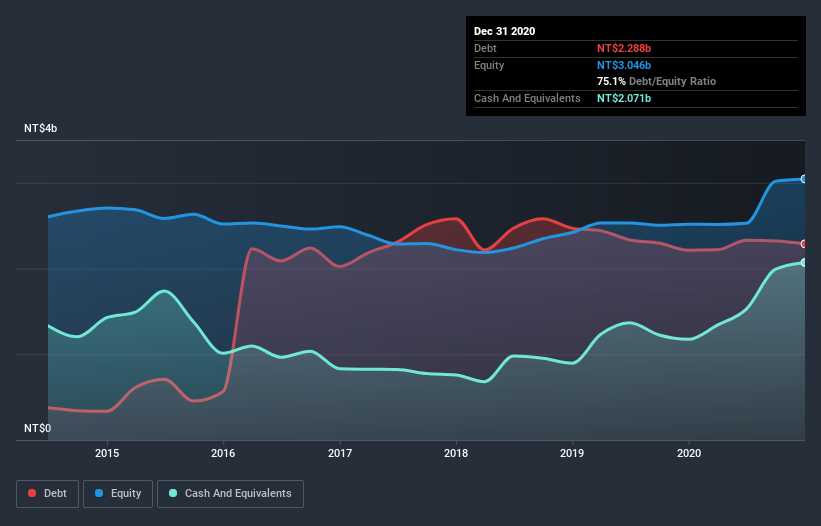Click the NT$4b y-axis label

click(x=40, y=128)
